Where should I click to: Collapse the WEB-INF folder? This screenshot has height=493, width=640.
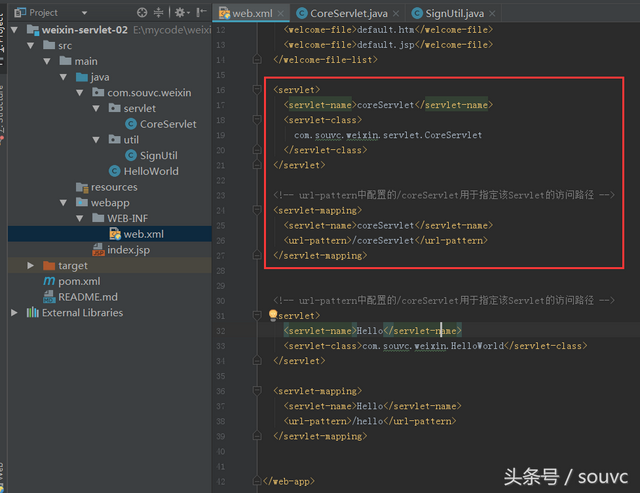pos(80,218)
